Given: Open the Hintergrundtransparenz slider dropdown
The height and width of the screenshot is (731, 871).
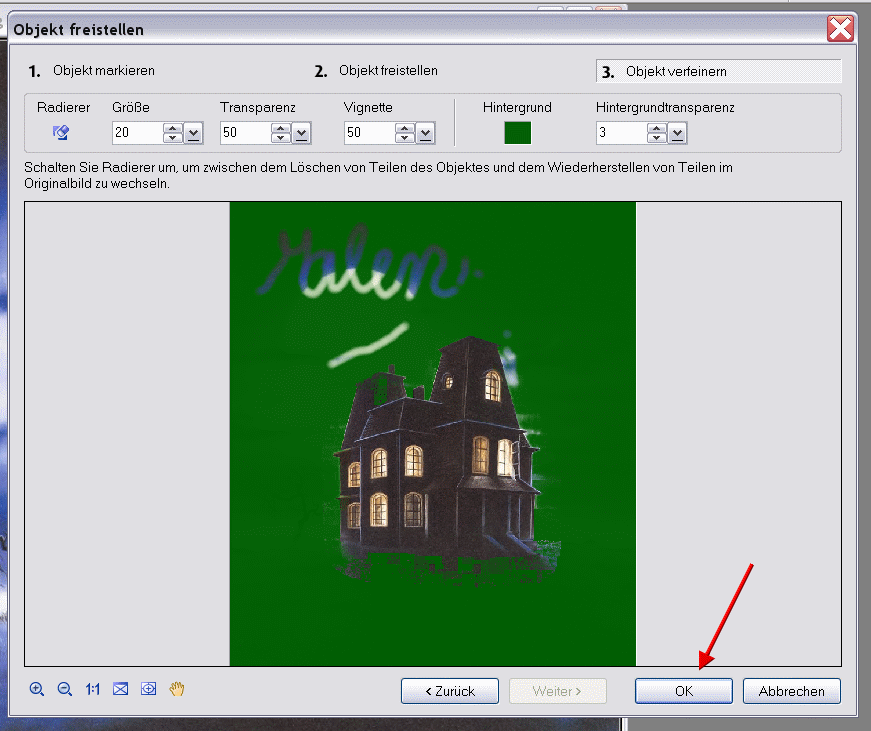Looking at the screenshot, I should [x=677, y=133].
